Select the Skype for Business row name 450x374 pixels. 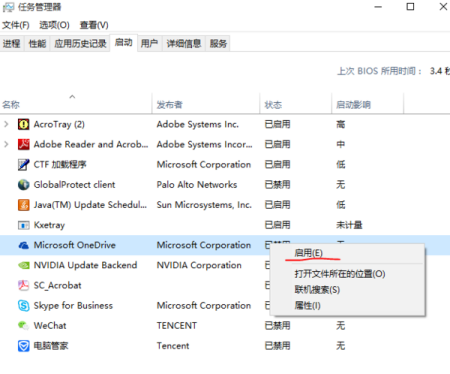(73, 305)
